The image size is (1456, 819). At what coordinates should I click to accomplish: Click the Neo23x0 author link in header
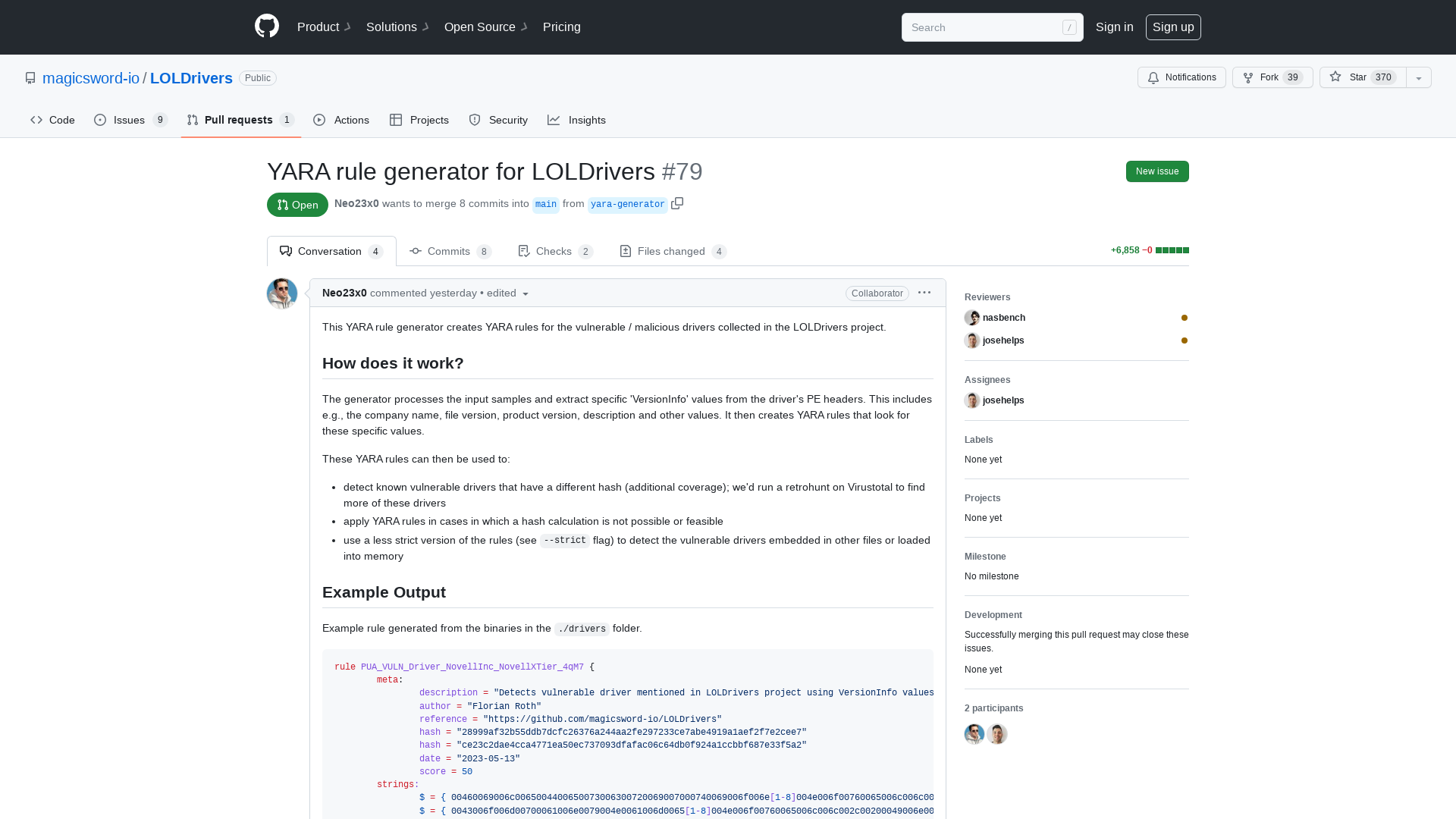point(356,203)
